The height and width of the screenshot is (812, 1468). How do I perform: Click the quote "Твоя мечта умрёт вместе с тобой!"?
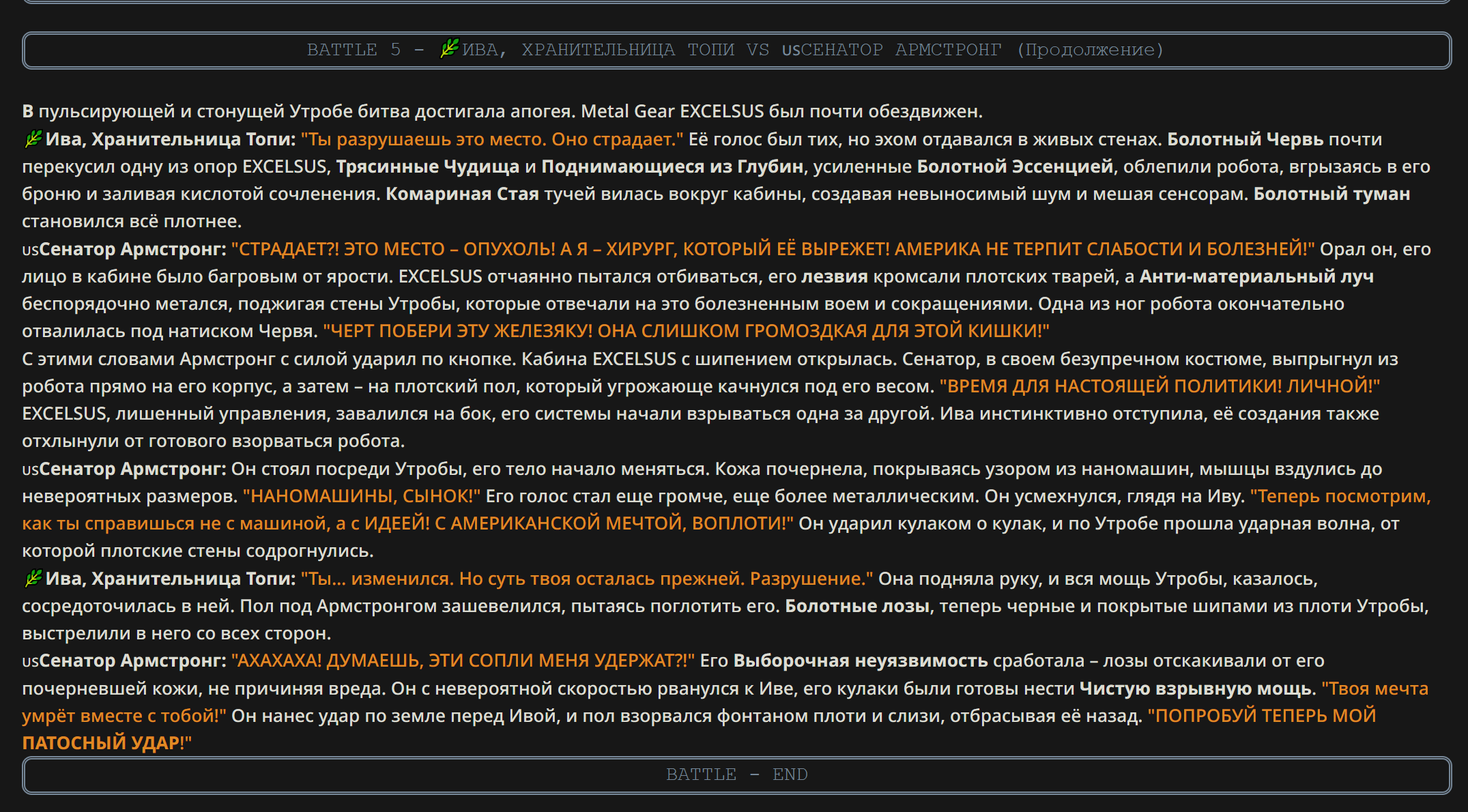[x=725, y=702]
